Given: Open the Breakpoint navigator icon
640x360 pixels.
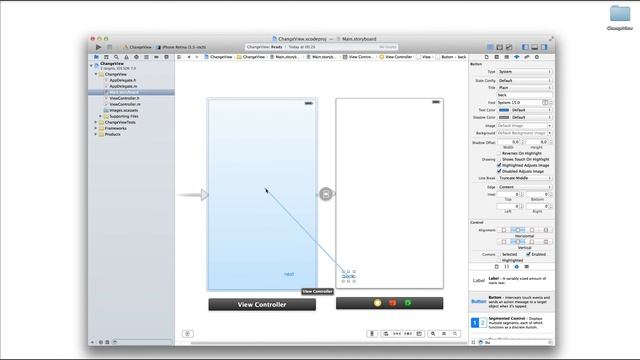Looking at the screenshot, I should pyautogui.click(x=156, y=57).
